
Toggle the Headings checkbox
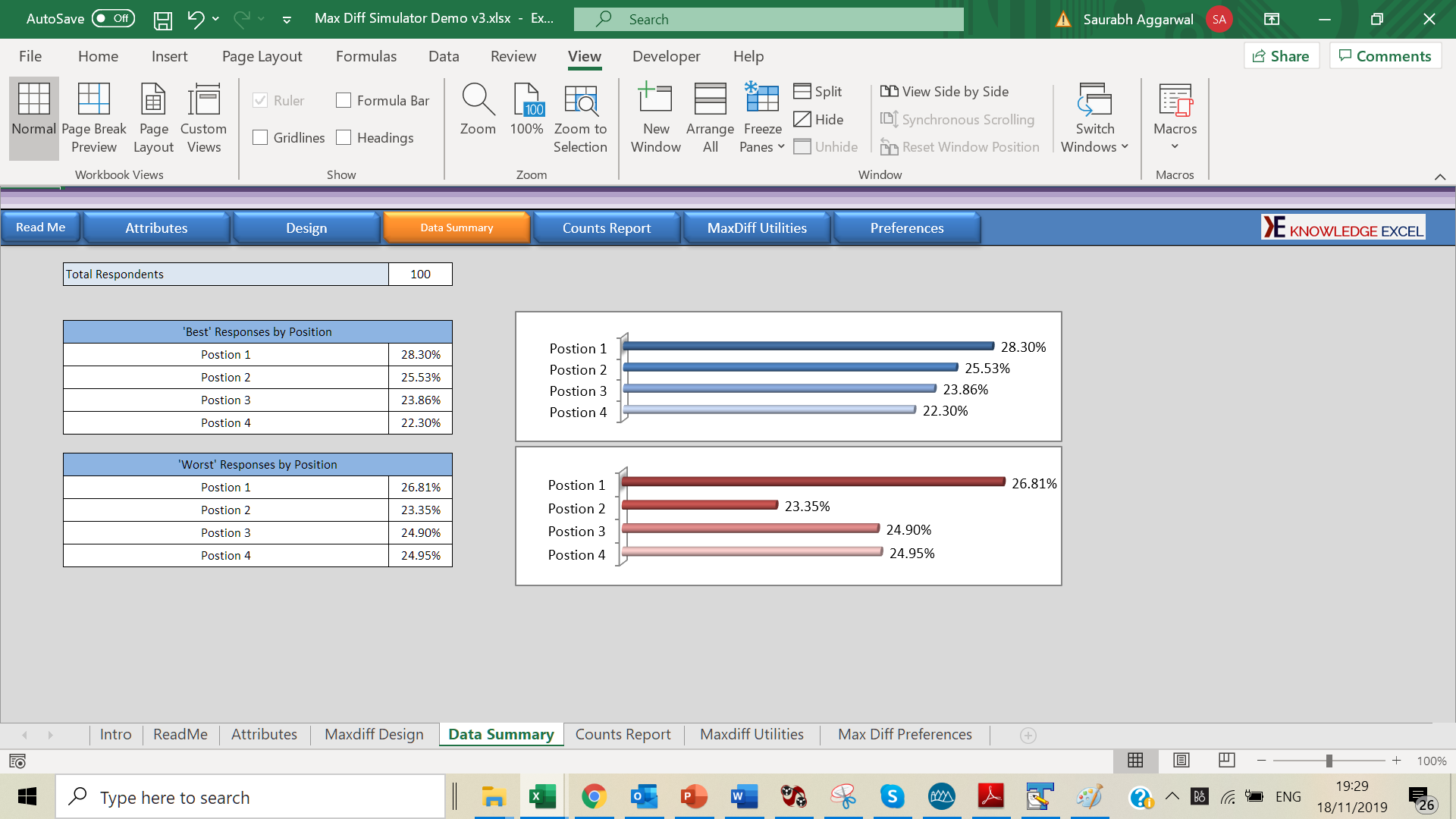[344, 137]
